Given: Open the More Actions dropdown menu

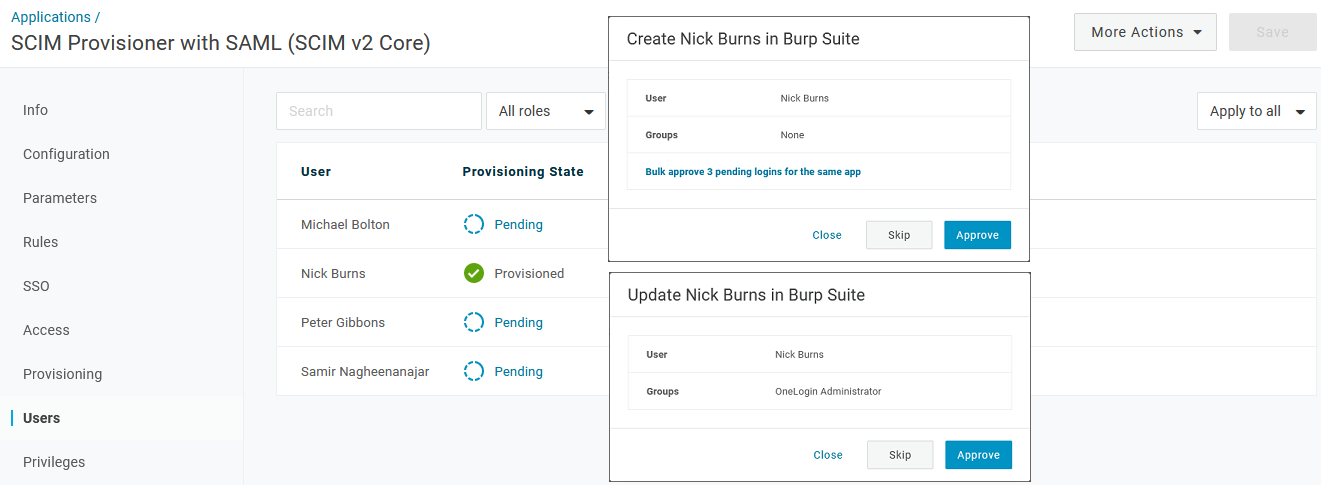Looking at the screenshot, I should [x=1144, y=32].
